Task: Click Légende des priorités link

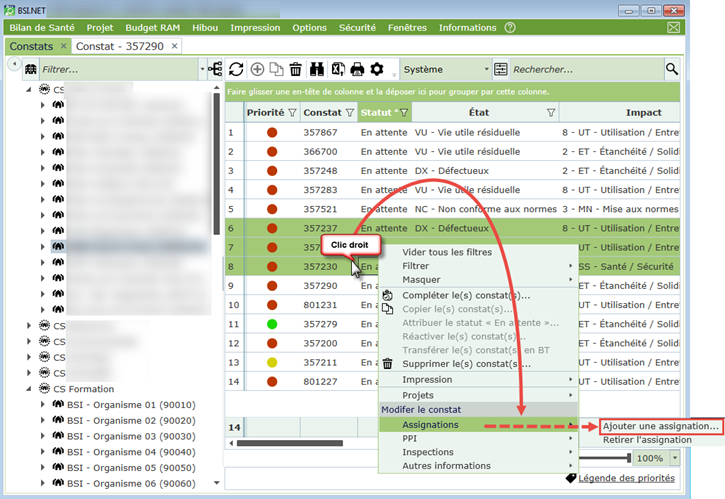Action: [x=626, y=478]
